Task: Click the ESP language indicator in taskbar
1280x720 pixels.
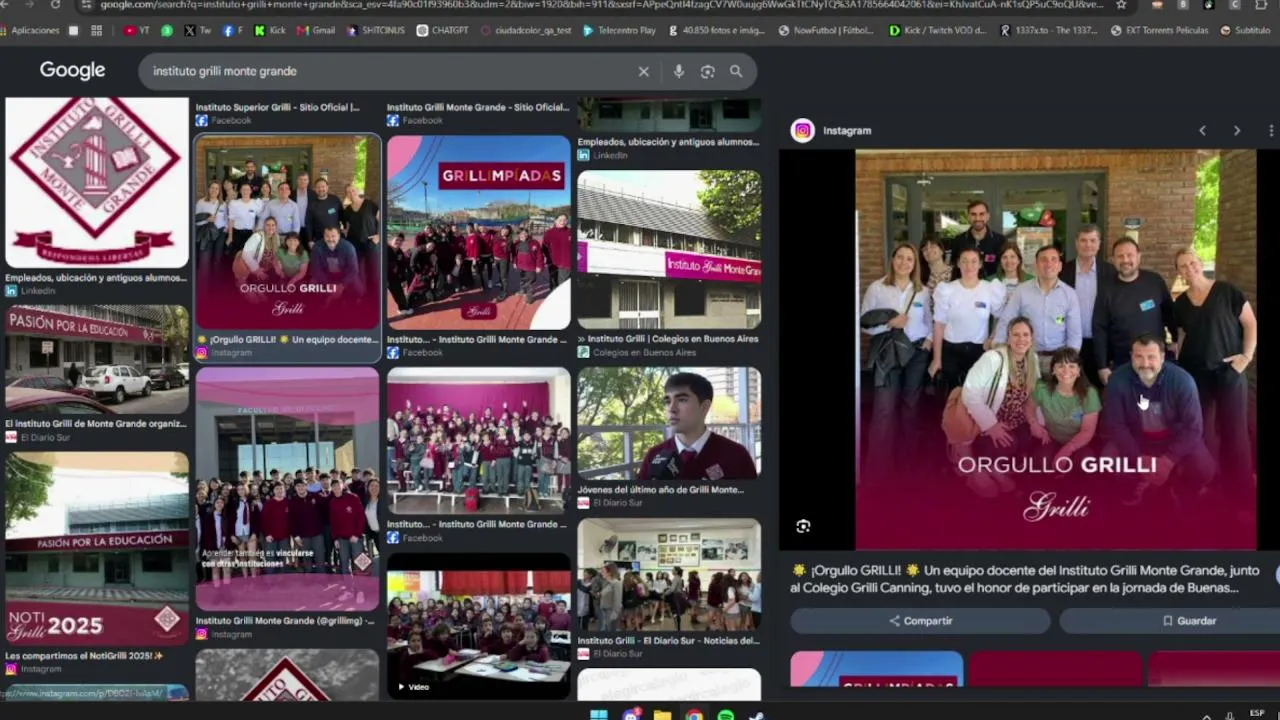Action: (x=1257, y=713)
